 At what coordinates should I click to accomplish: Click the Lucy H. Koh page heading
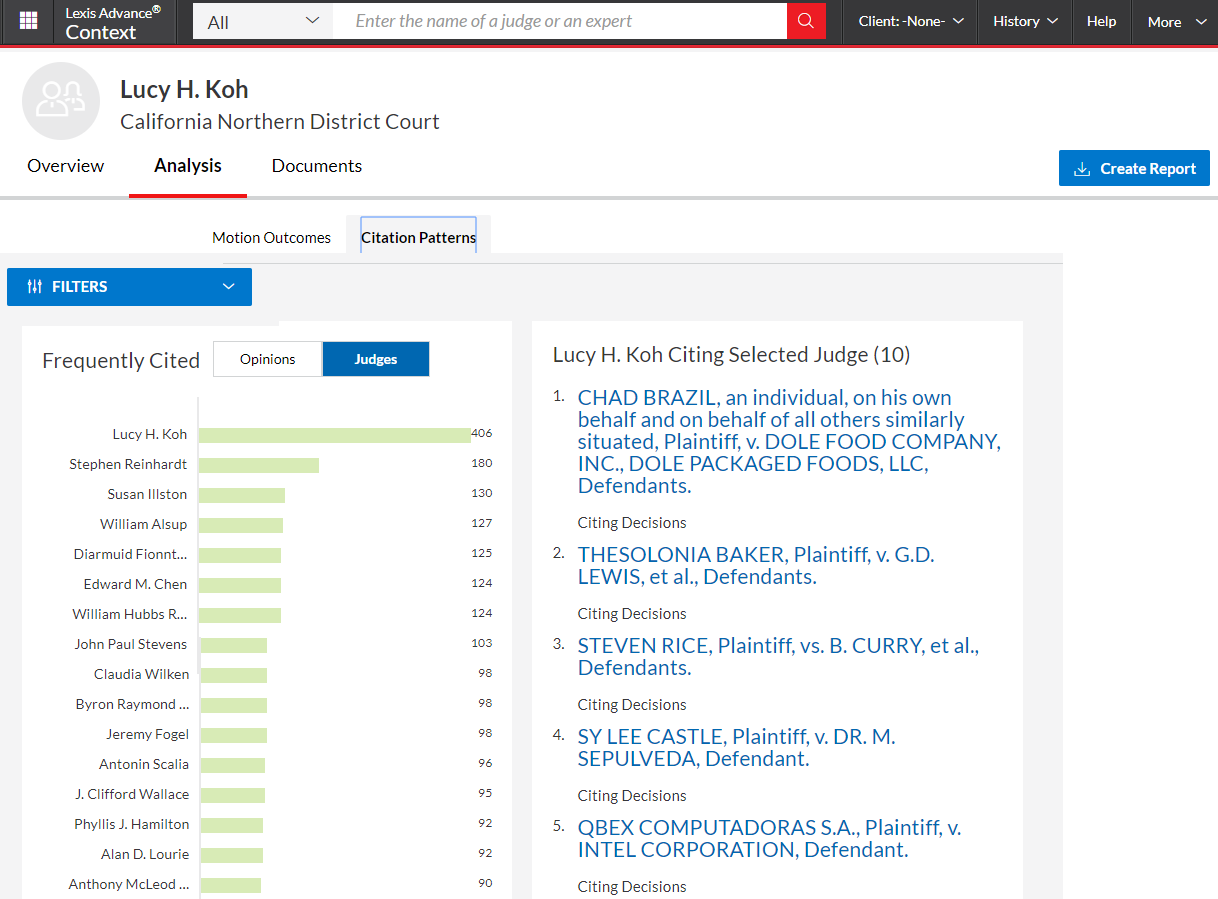click(184, 89)
